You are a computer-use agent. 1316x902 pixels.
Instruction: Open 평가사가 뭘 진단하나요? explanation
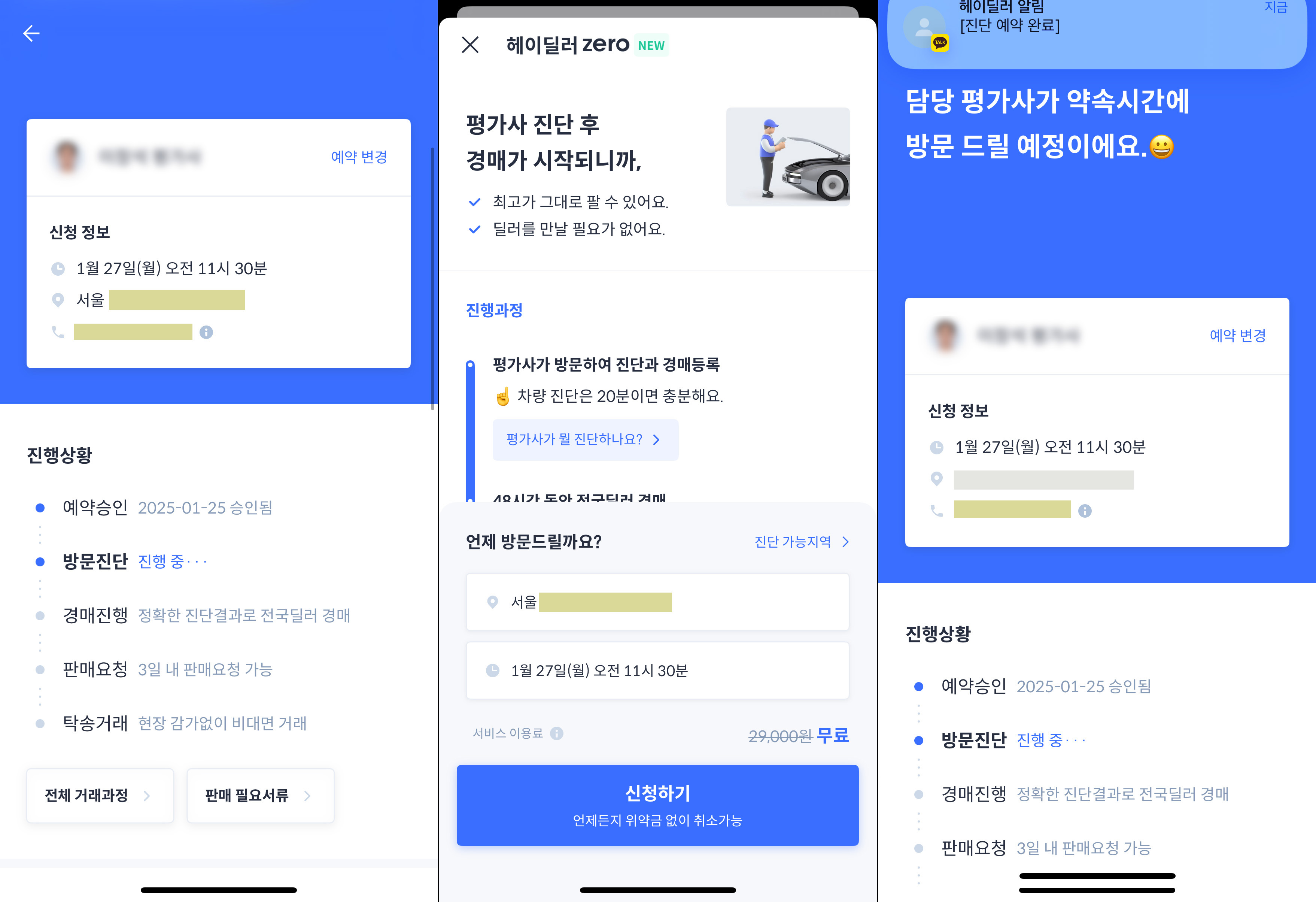point(586,440)
